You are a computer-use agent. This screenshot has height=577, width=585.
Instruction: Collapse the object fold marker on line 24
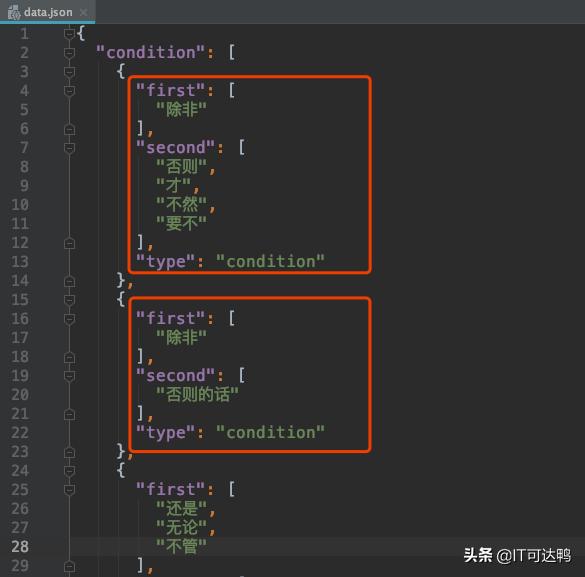coord(69,471)
